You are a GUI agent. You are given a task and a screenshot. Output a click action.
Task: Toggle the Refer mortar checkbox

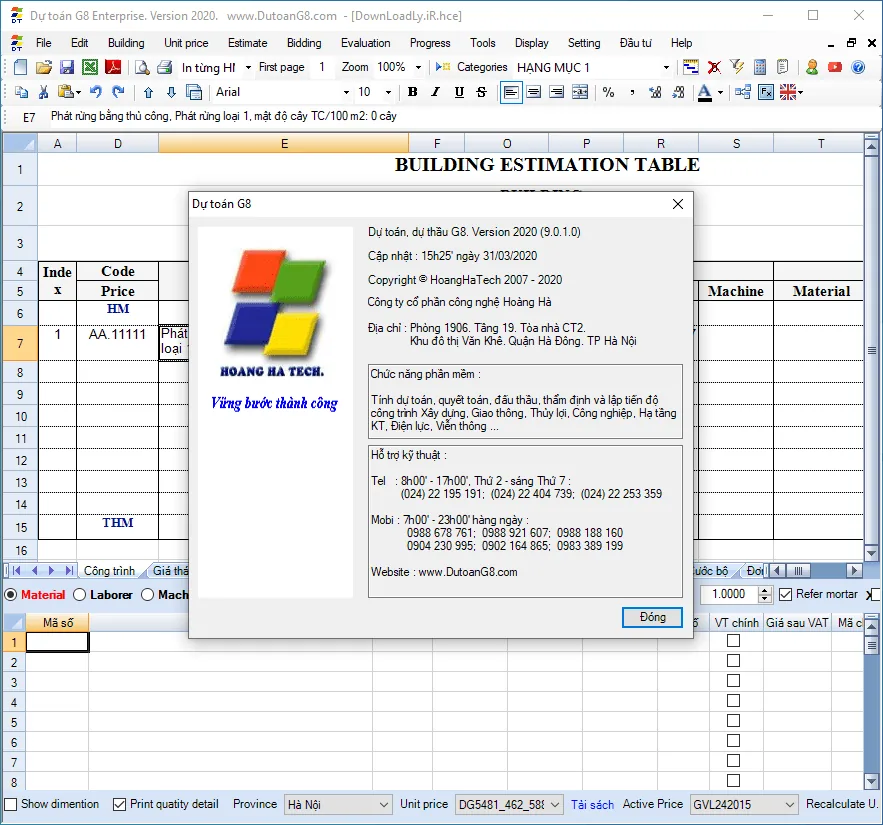point(785,594)
